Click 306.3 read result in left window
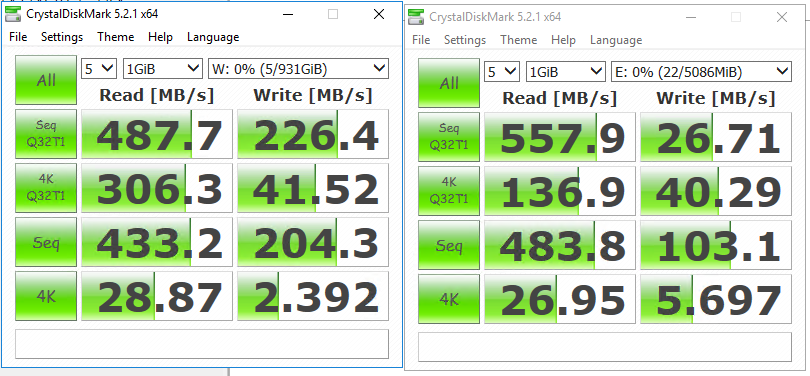The height and width of the screenshot is (376, 810). pyautogui.click(x=157, y=188)
